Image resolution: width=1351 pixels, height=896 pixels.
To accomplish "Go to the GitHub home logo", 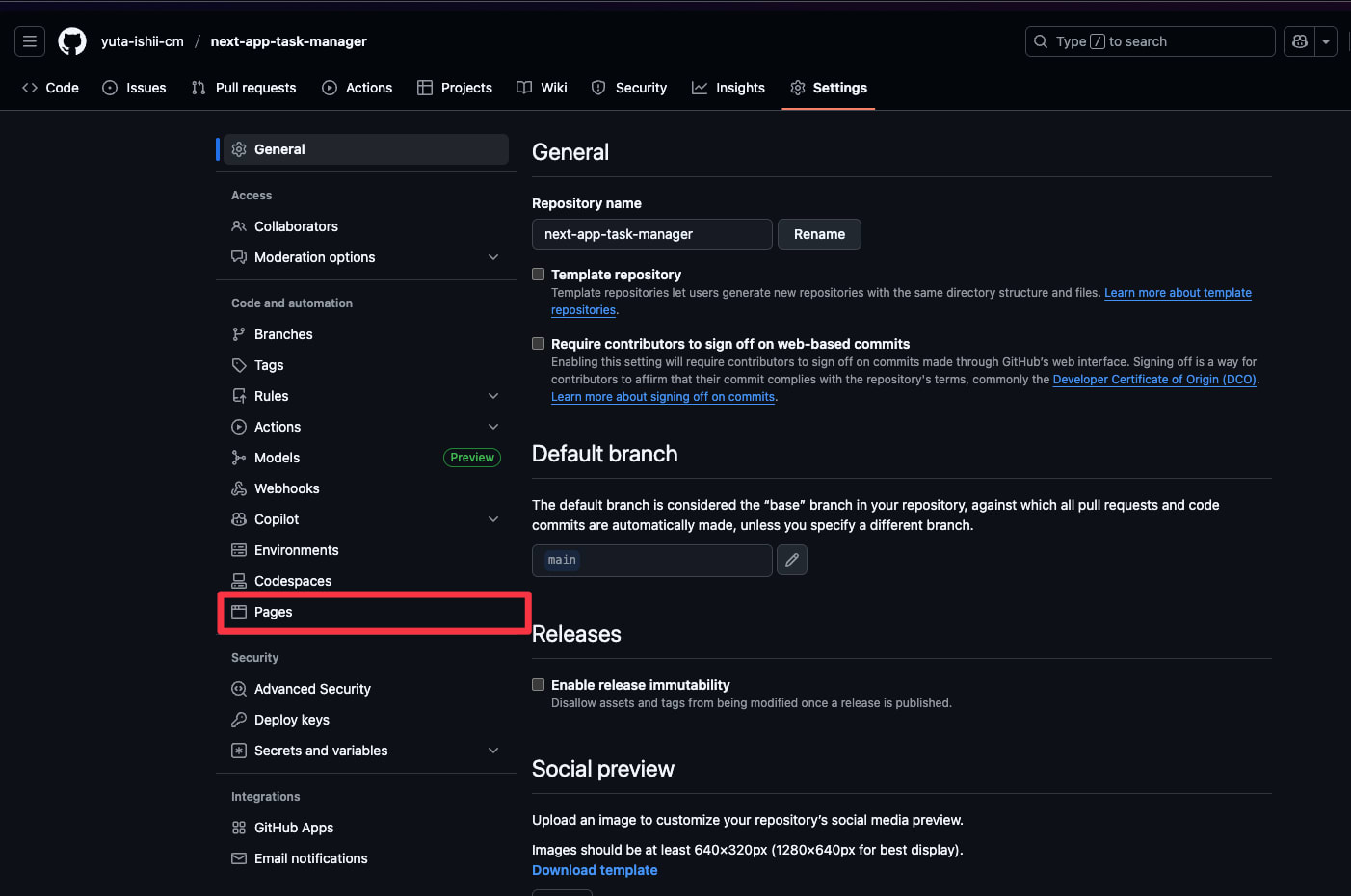I will click(x=72, y=41).
